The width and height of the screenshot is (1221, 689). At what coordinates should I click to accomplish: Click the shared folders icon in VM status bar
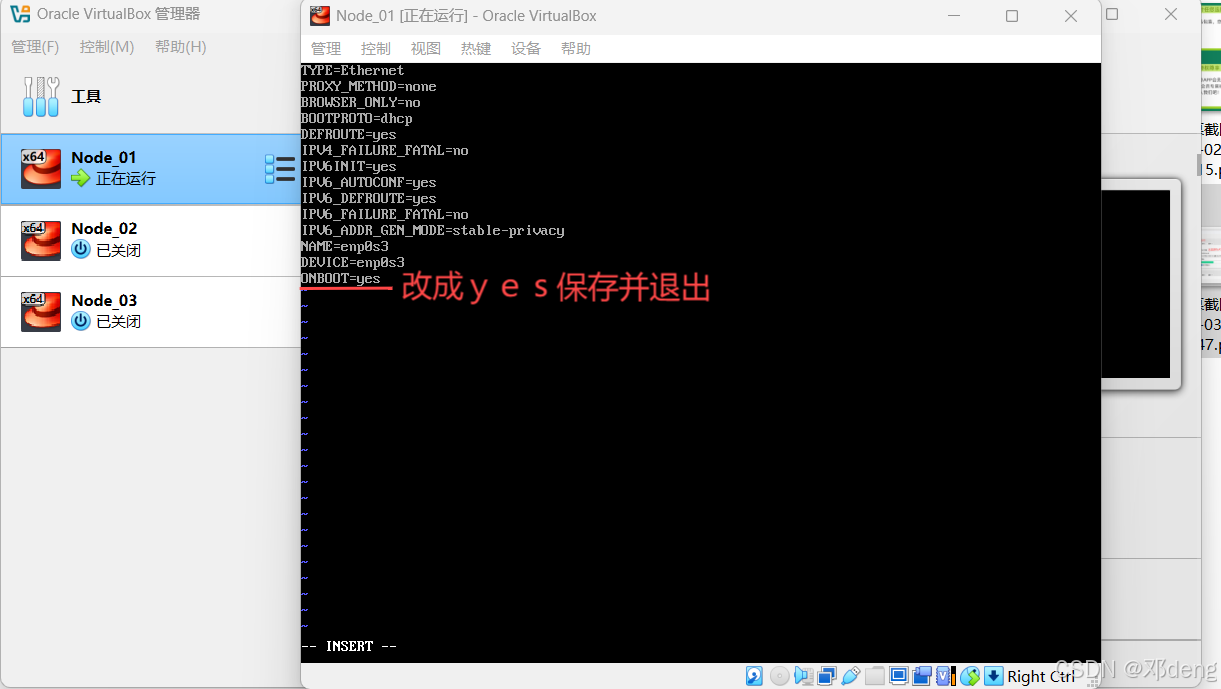(x=875, y=676)
